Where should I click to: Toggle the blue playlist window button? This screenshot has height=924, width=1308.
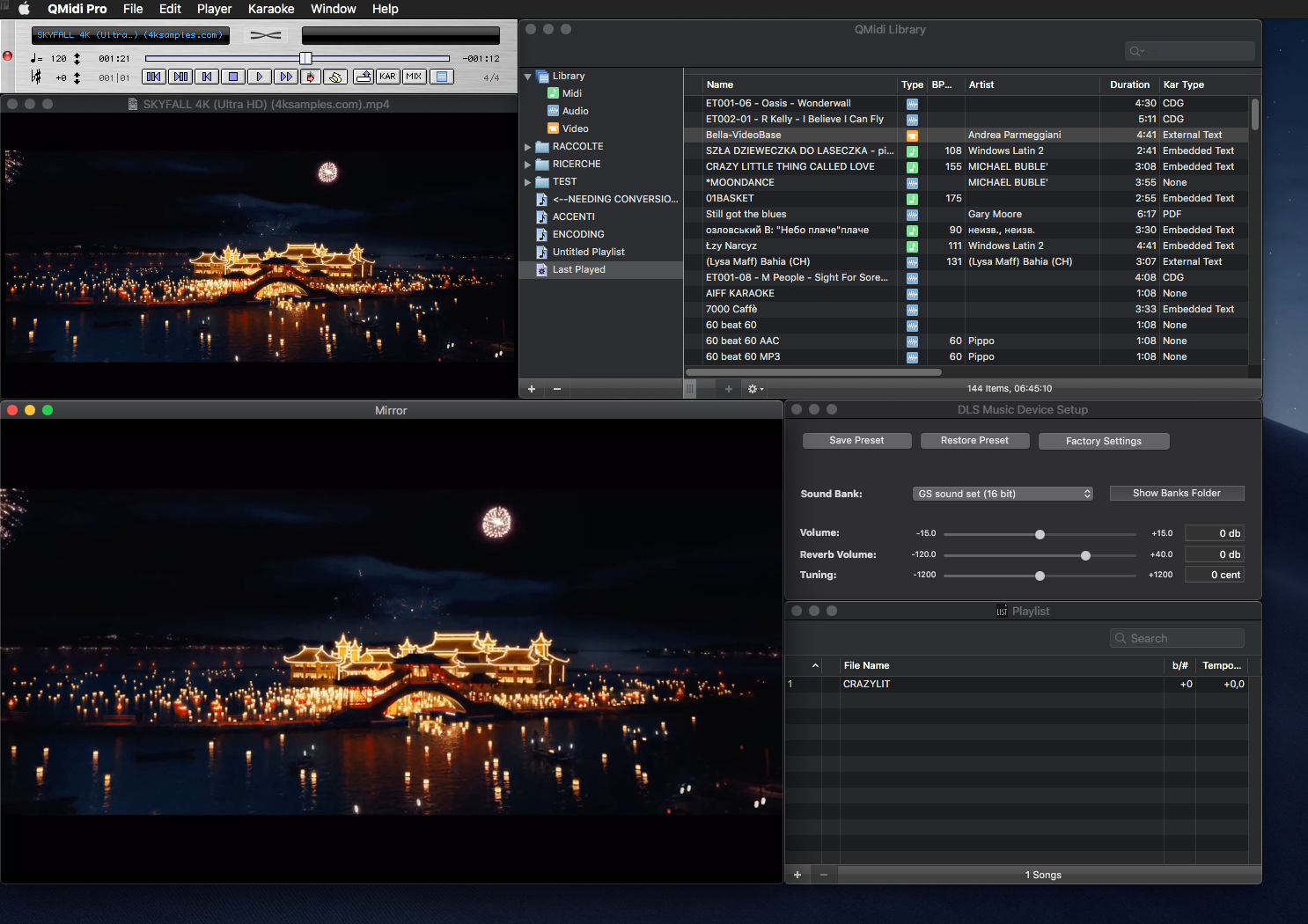click(x=442, y=77)
